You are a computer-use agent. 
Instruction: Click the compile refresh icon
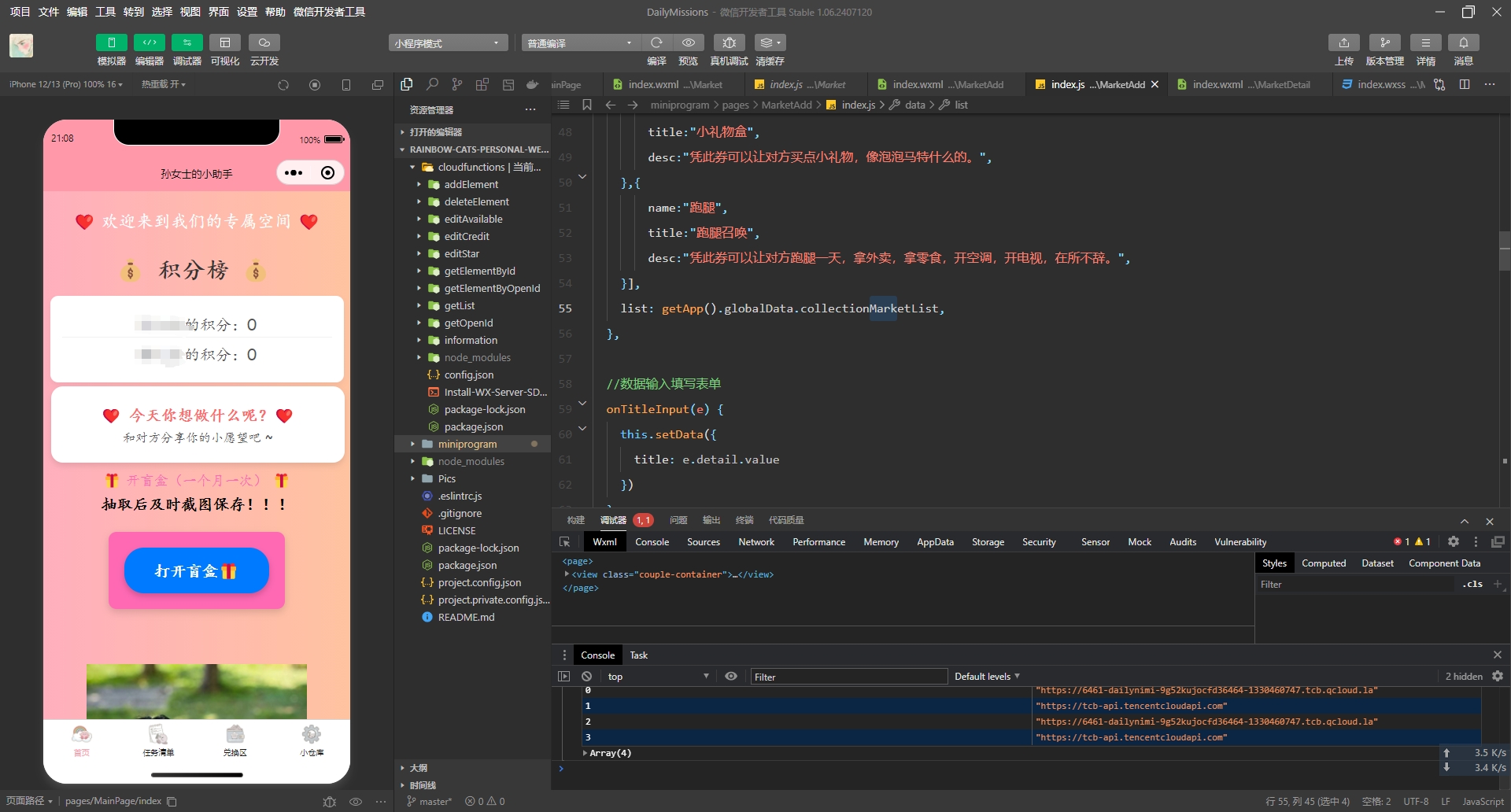656,42
